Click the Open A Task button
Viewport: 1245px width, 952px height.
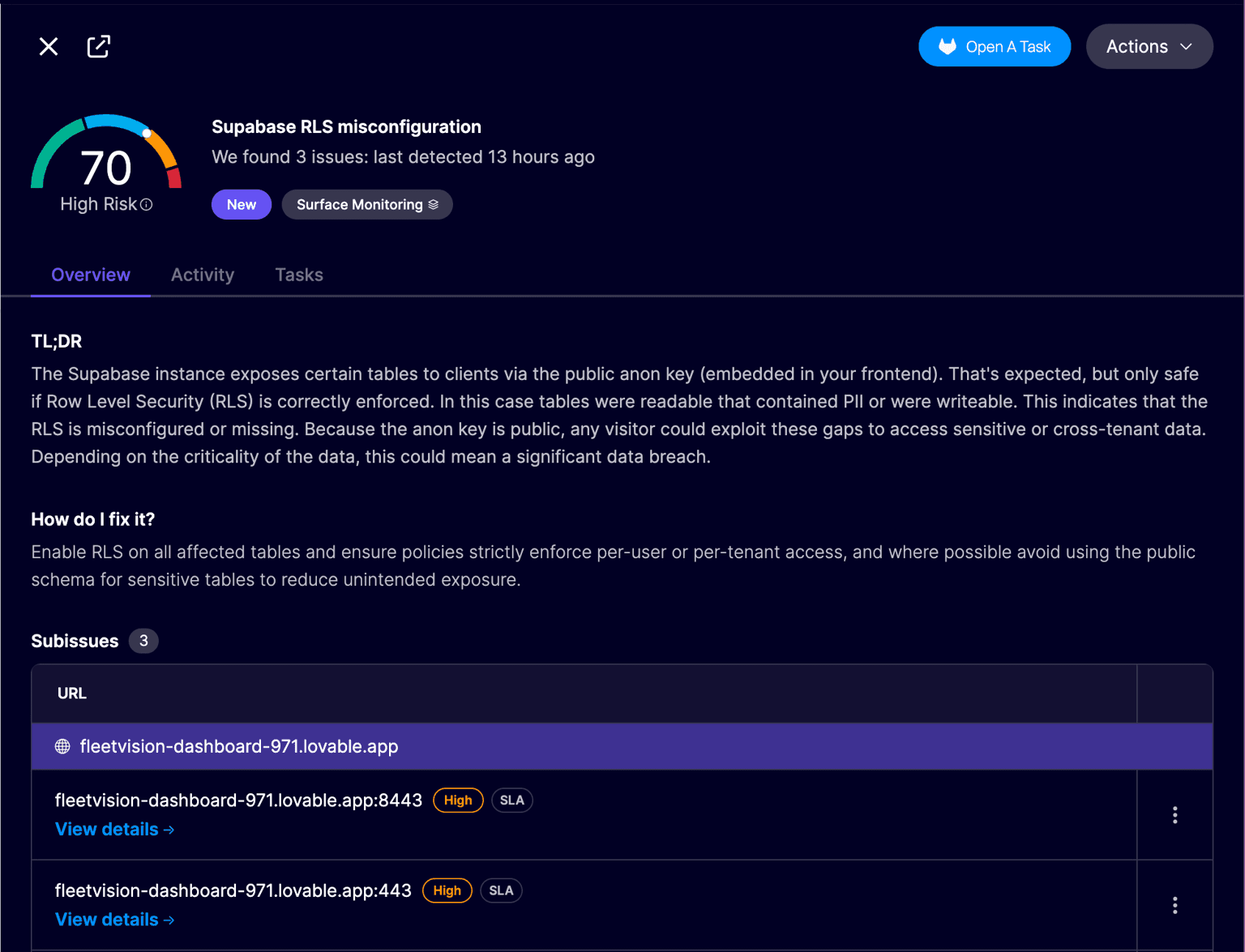click(x=994, y=47)
